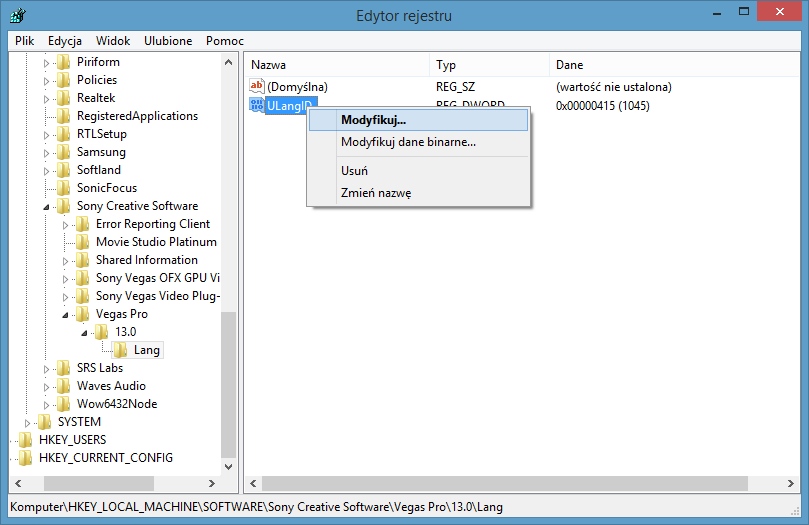Collapse the 13.0 tree node
The height and width of the screenshot is (525, 809).
click(x=84, y=333)
